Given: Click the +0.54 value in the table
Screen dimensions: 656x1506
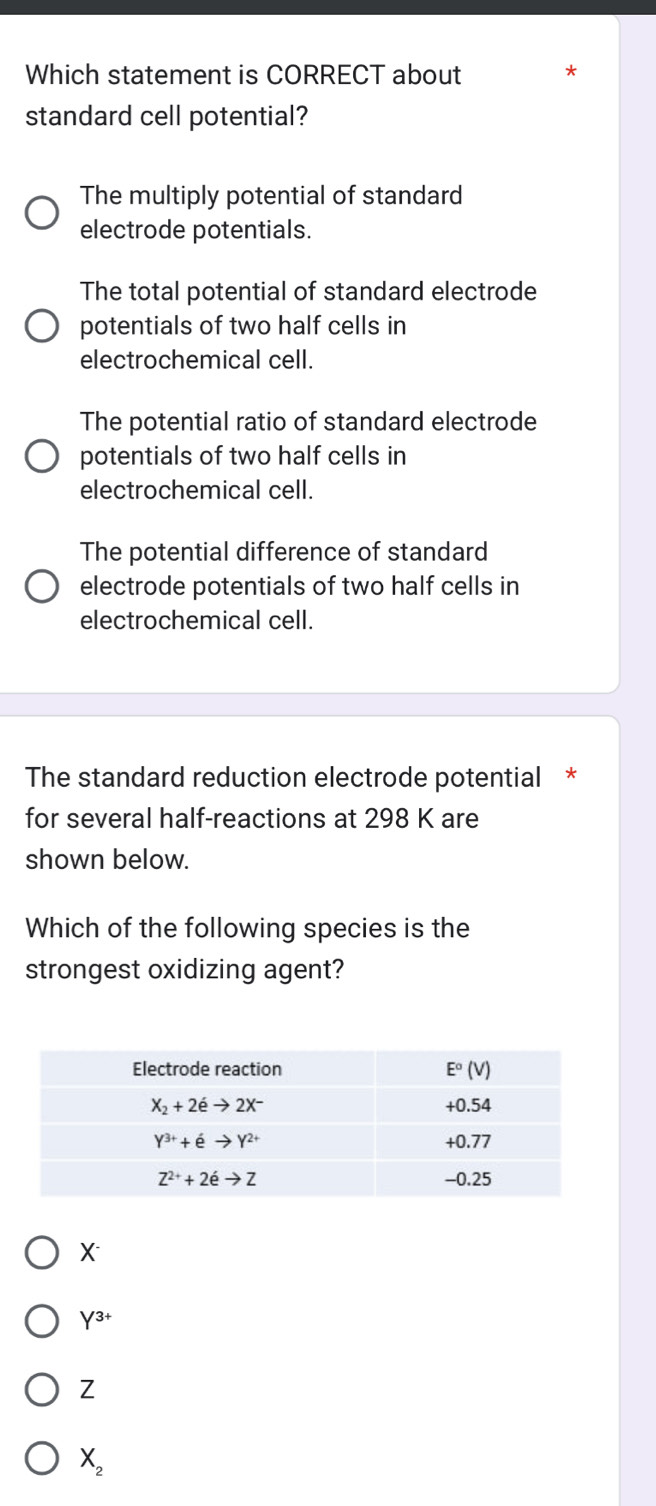Looking at the screenshot, I should point(468,1106).
